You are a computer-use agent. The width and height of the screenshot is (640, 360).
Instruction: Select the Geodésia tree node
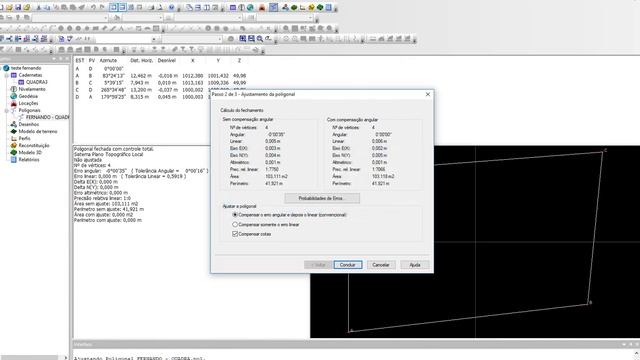tap(28, 96)
